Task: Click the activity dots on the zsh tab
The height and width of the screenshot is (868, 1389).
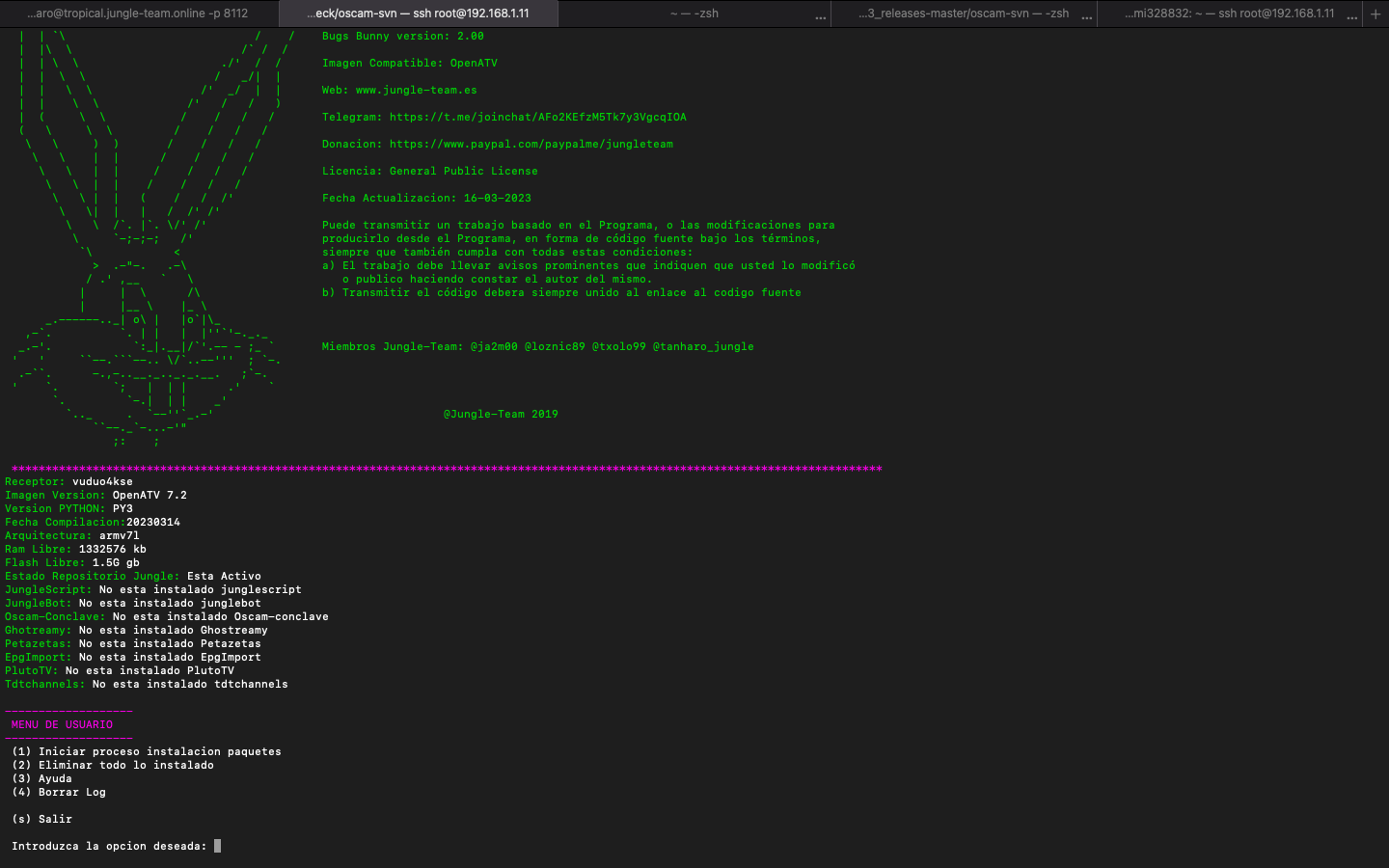Action: pos(821,16)
